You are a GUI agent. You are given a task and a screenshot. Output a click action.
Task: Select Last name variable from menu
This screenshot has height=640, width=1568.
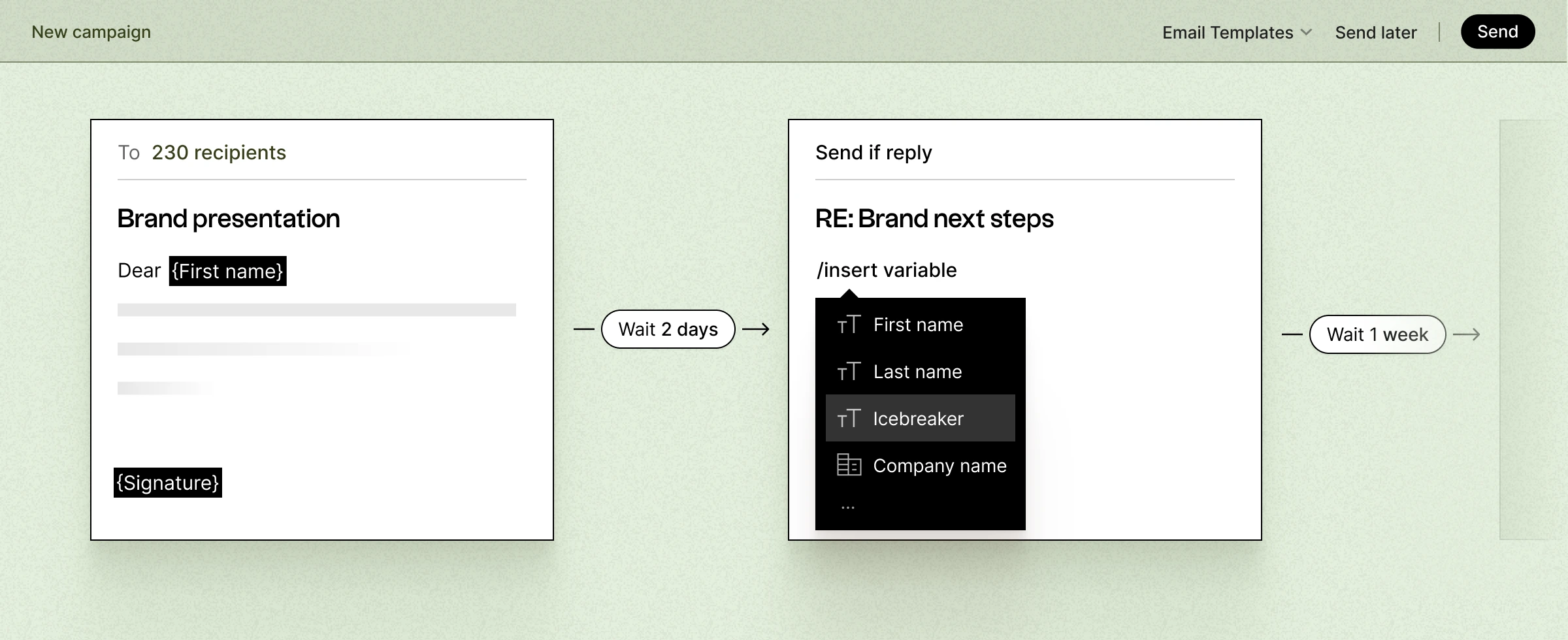(x=921, y=372)
